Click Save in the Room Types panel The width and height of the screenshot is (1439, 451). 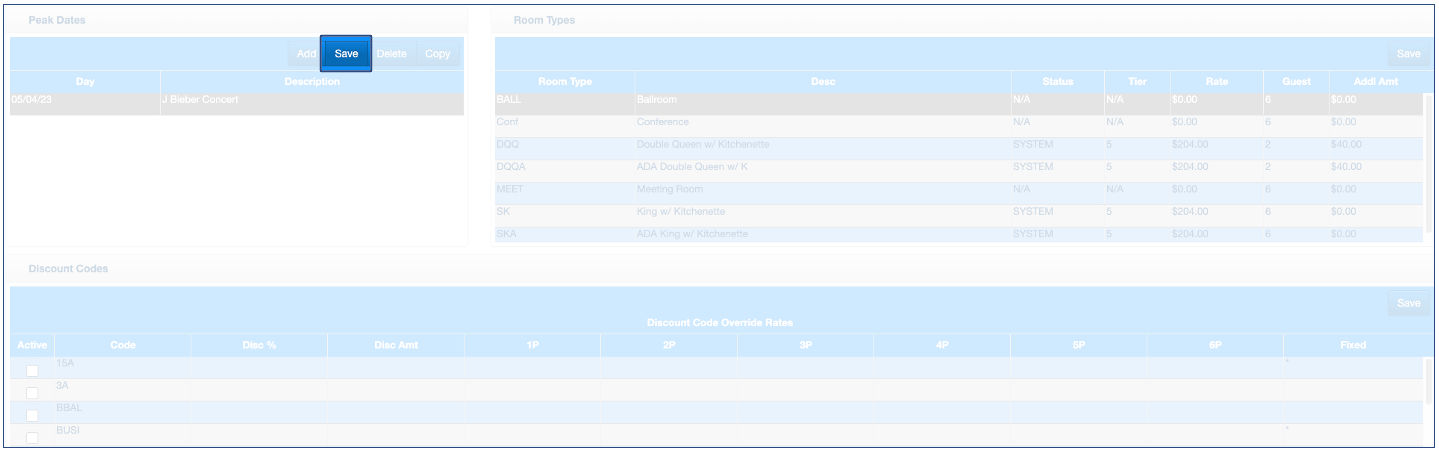click(1408, 54)
